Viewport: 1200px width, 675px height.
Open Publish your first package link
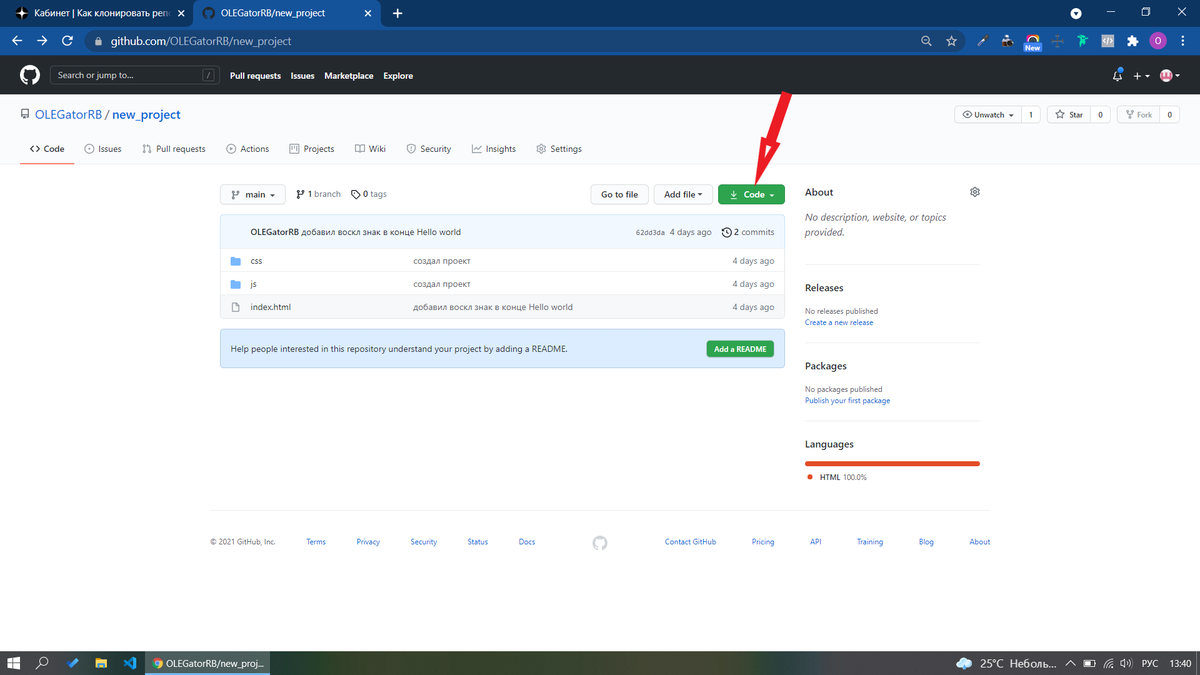(847, 401)
